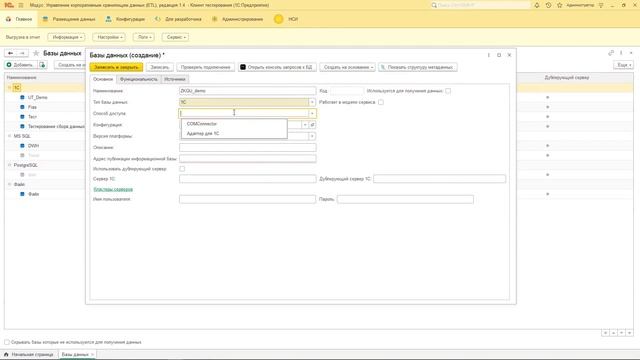640x360 pixels.
Task: Switch to the Основное tab
Action: [x=103, y=79]
